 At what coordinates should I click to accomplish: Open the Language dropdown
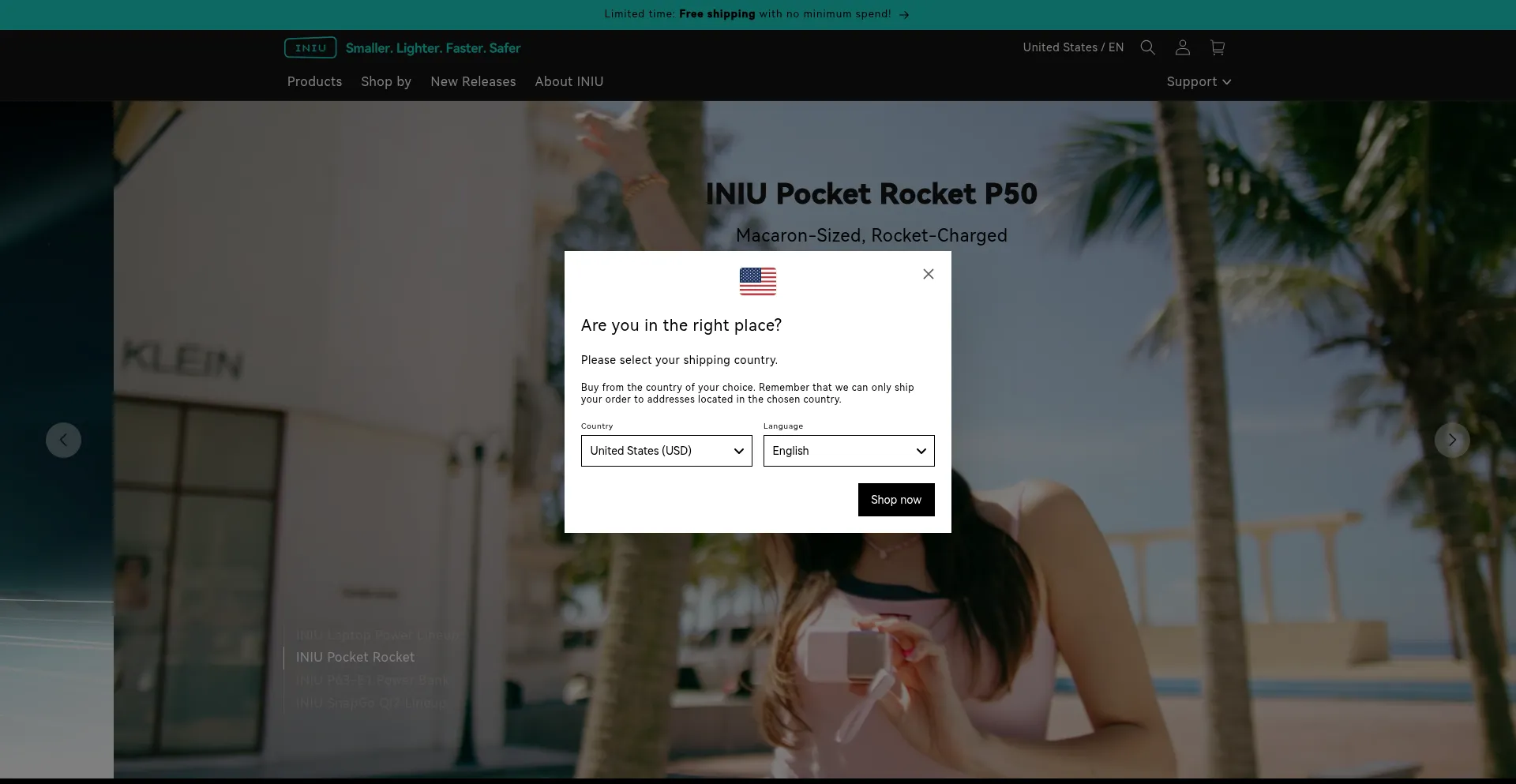point(849,451)
